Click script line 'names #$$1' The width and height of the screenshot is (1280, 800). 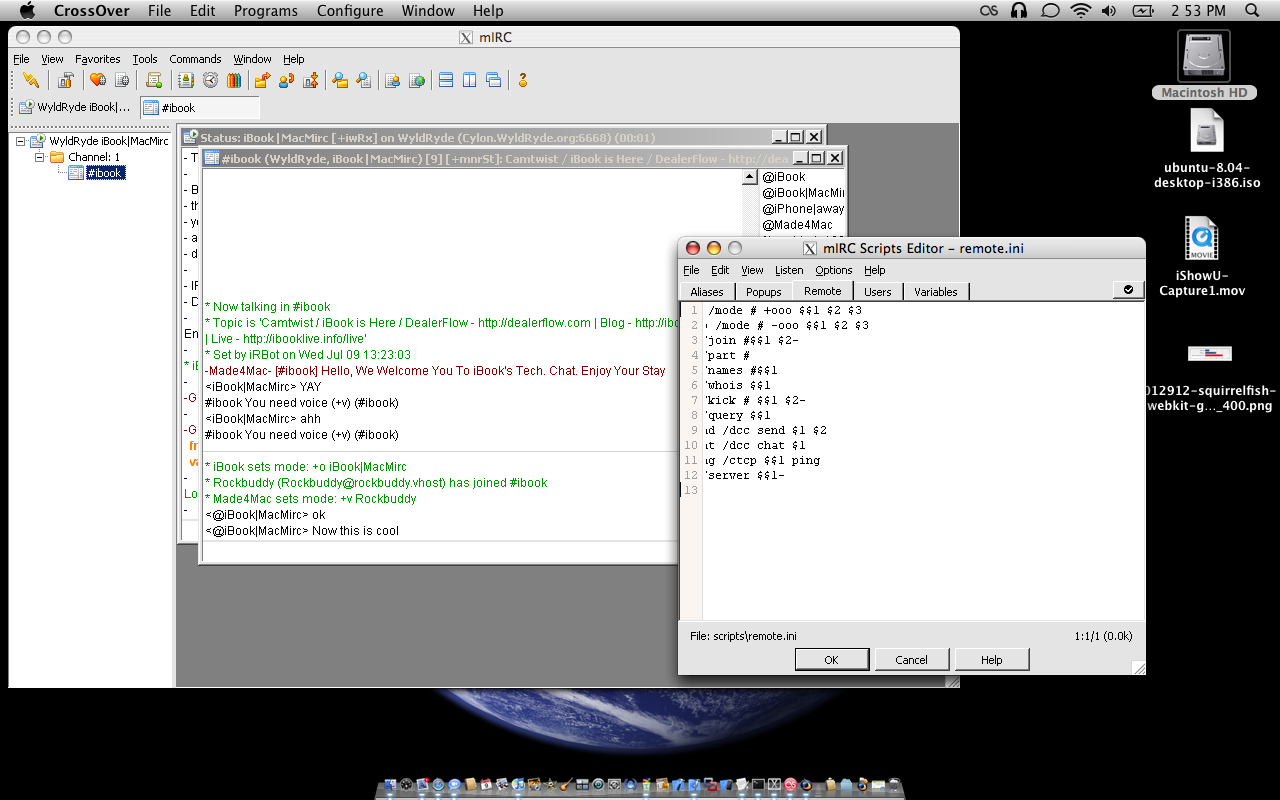coord(741,370)
